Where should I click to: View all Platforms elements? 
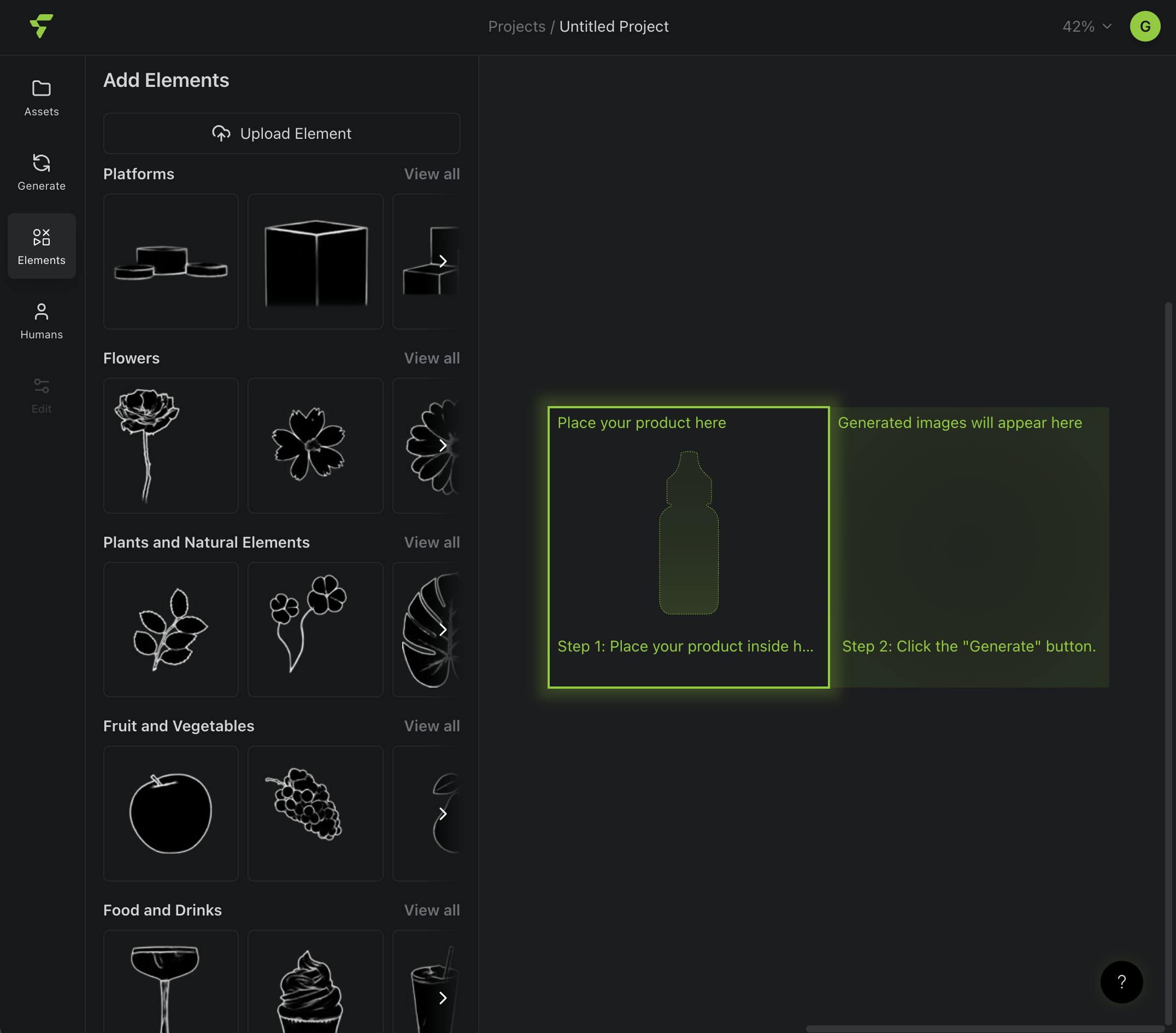432,174
